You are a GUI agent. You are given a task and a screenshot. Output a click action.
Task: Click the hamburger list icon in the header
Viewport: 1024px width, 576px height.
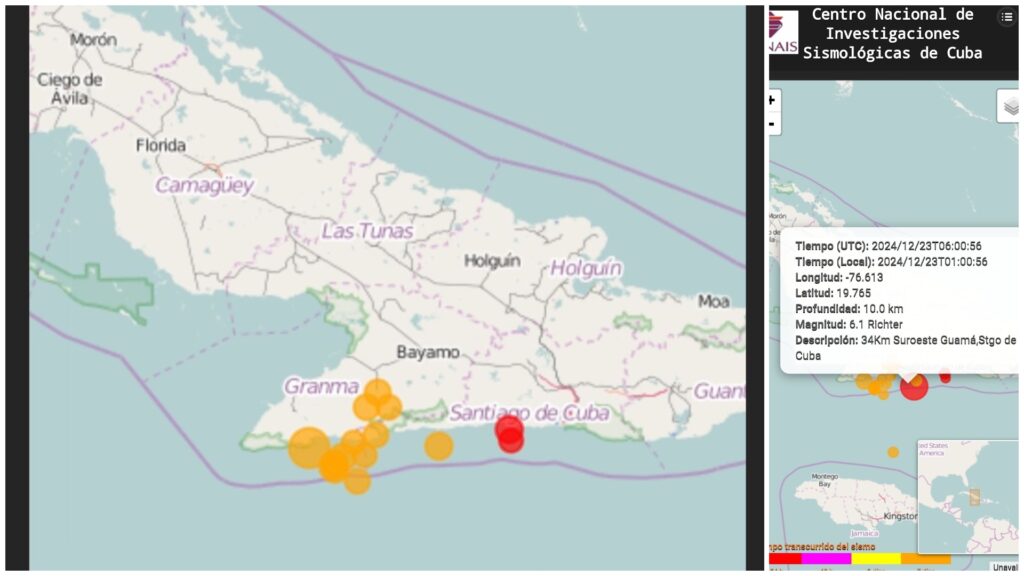tap(1007, 17)
